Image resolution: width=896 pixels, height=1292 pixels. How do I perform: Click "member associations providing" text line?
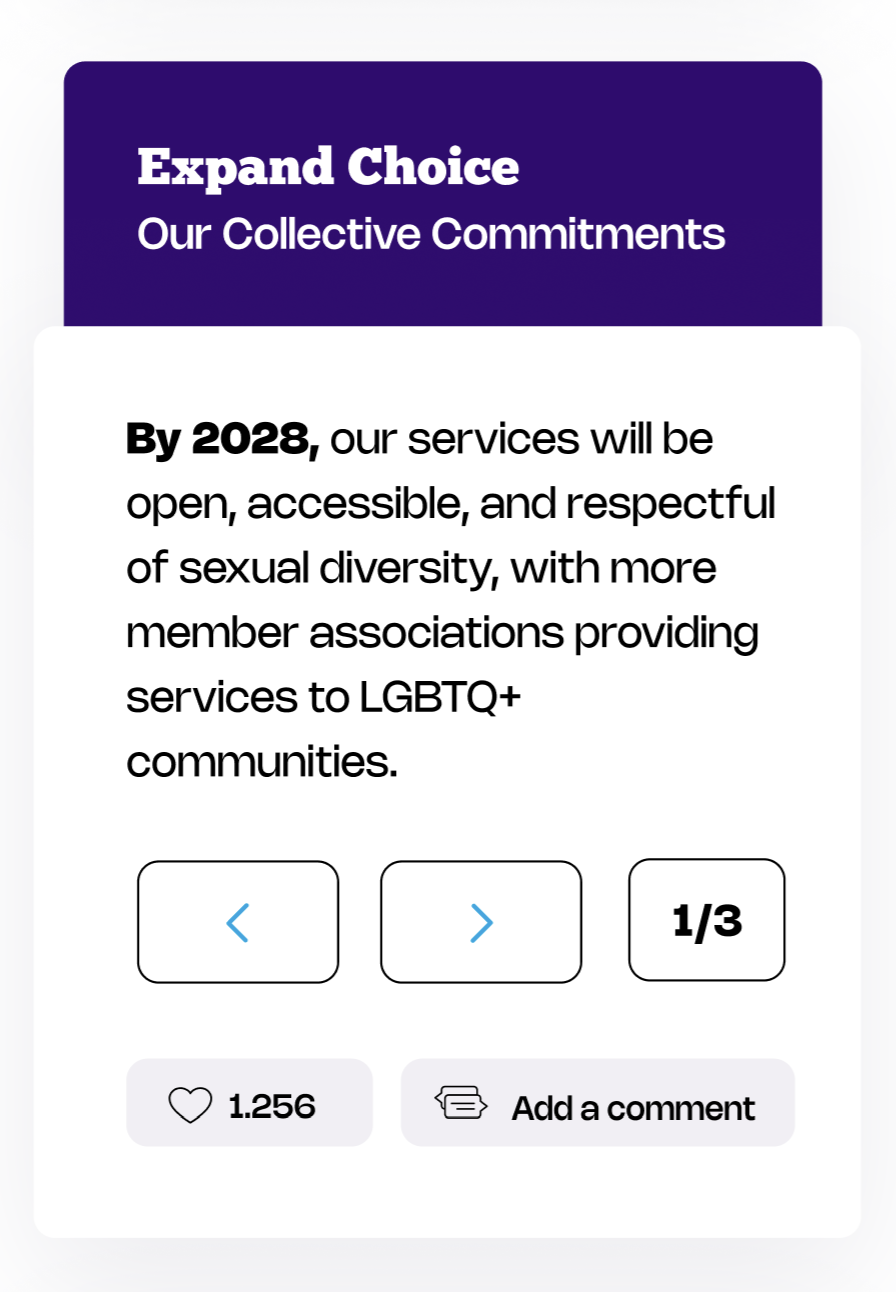[x=442, y=633]
